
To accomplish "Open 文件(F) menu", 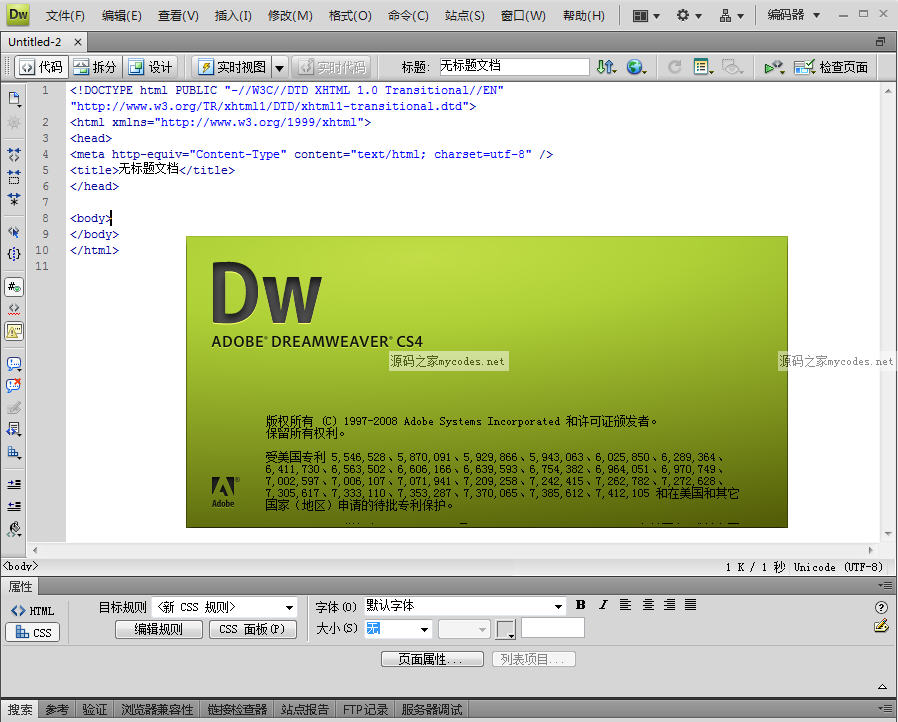I will click(x=65, y=16).
